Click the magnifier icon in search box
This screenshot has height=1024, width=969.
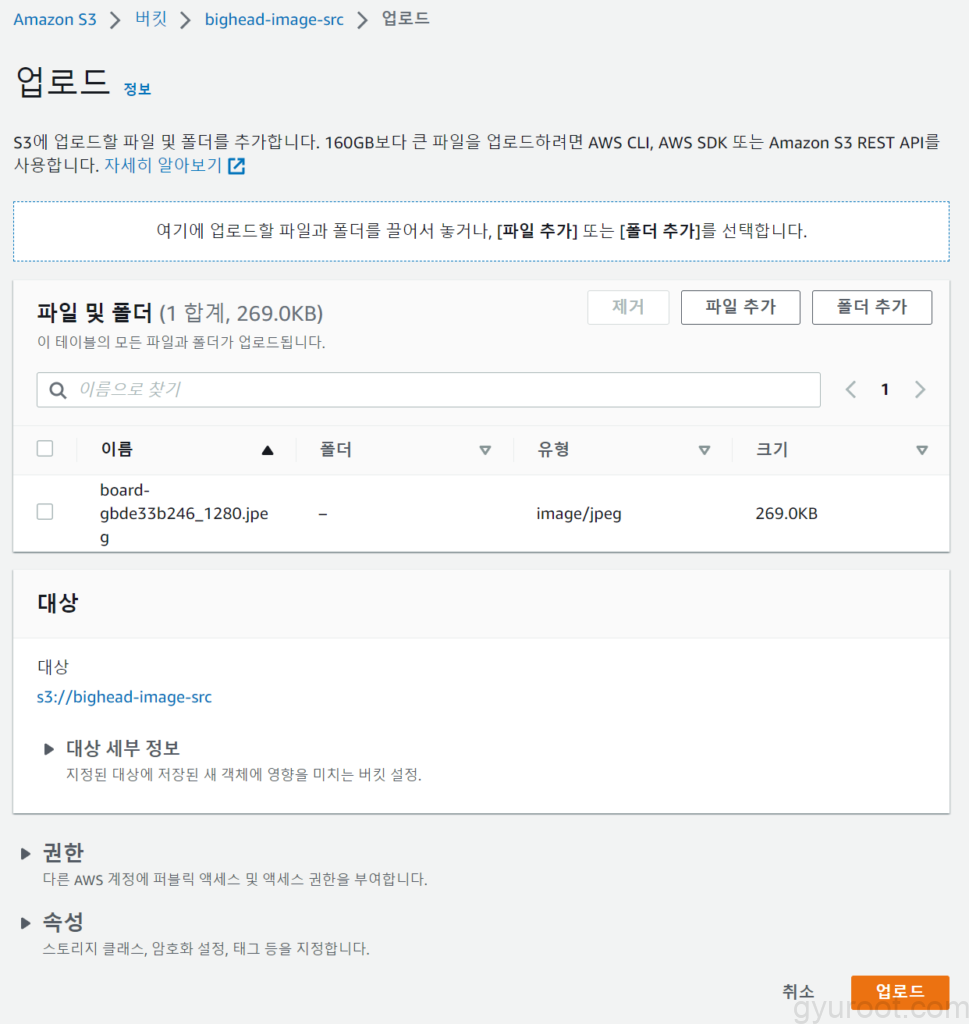point(58,390)
